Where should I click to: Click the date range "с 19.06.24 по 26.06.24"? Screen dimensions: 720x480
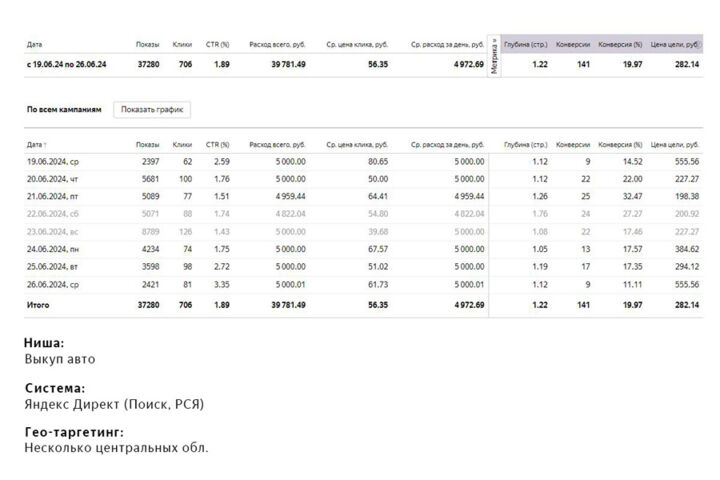[x=67, y=64]
